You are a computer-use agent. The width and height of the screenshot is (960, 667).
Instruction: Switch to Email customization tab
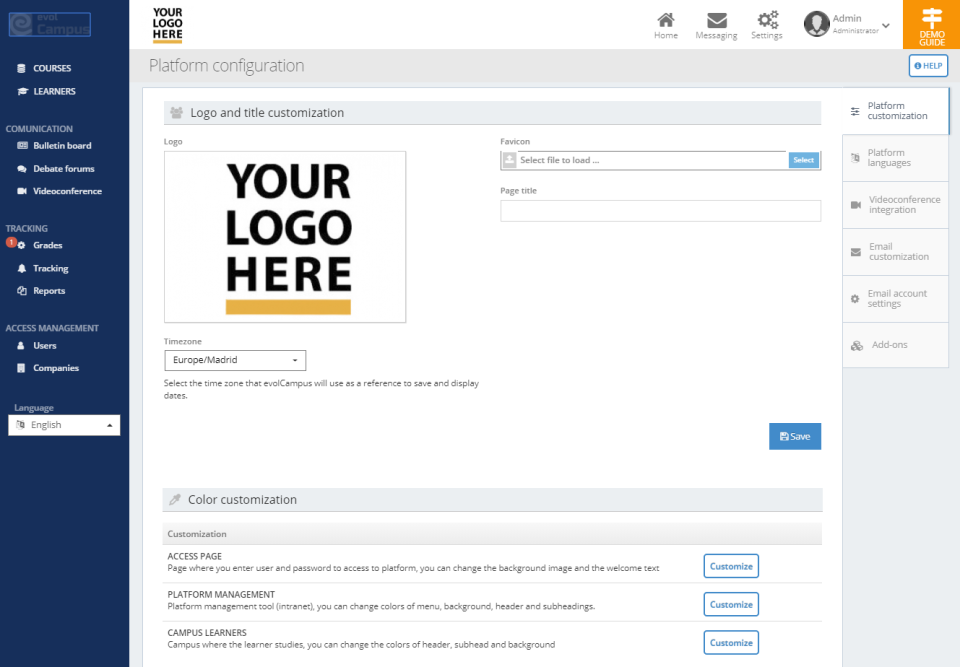895,252
